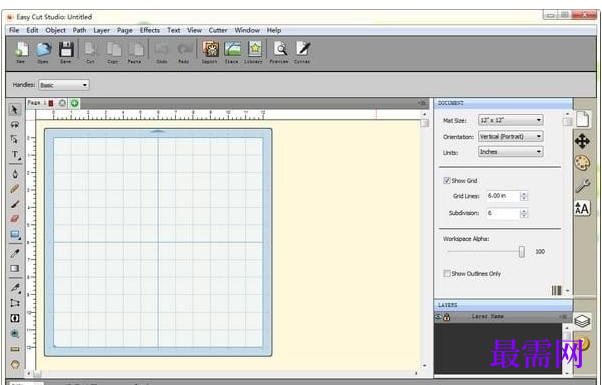Open the Object menu

(55, 30)
